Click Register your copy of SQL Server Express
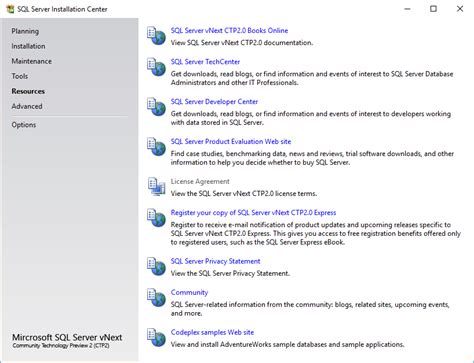The width and height of the screenshot is (474, 363). pos(253,213)
